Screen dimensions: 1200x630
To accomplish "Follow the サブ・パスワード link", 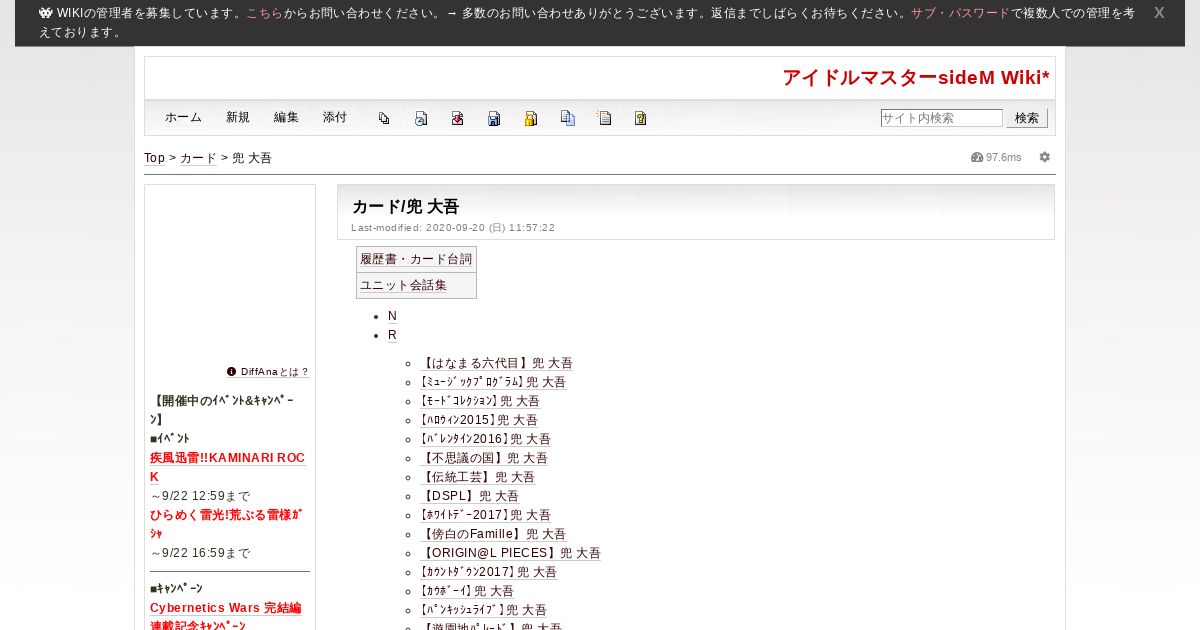I will click(x=960, y=13).
